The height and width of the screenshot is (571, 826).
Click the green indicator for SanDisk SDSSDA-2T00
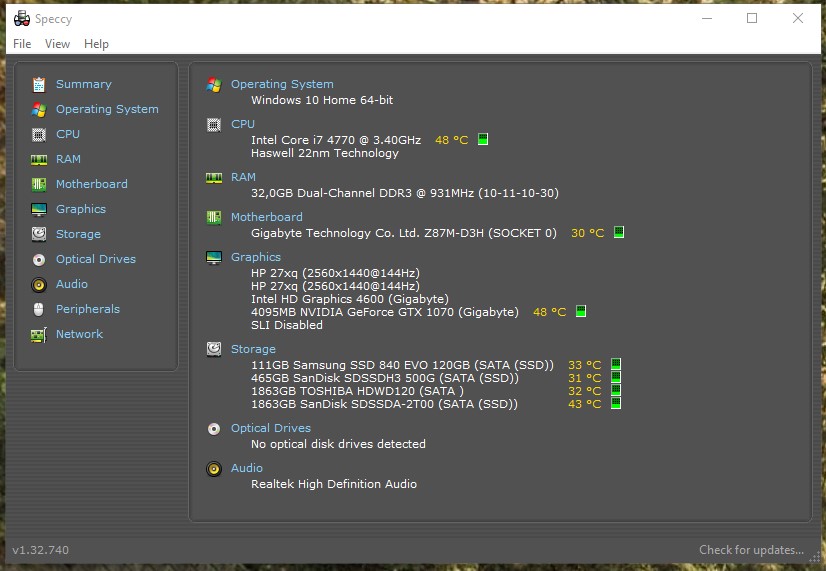616,403
